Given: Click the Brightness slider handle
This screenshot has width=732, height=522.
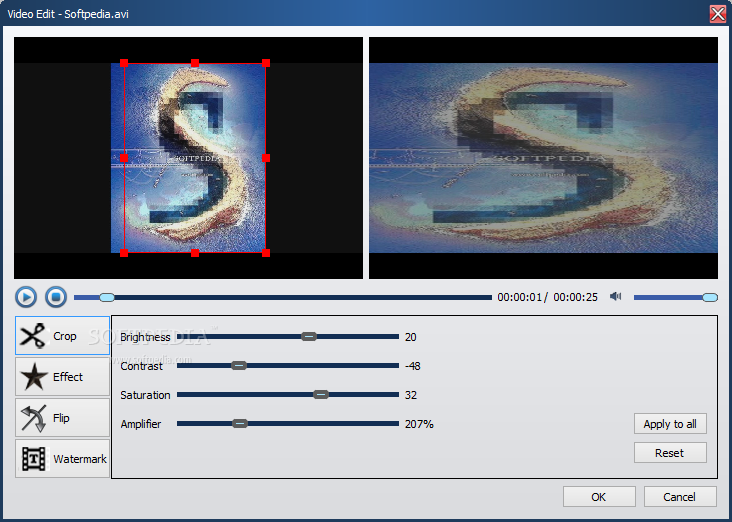Looking at the screenshot, I should [x=309, y=337].
